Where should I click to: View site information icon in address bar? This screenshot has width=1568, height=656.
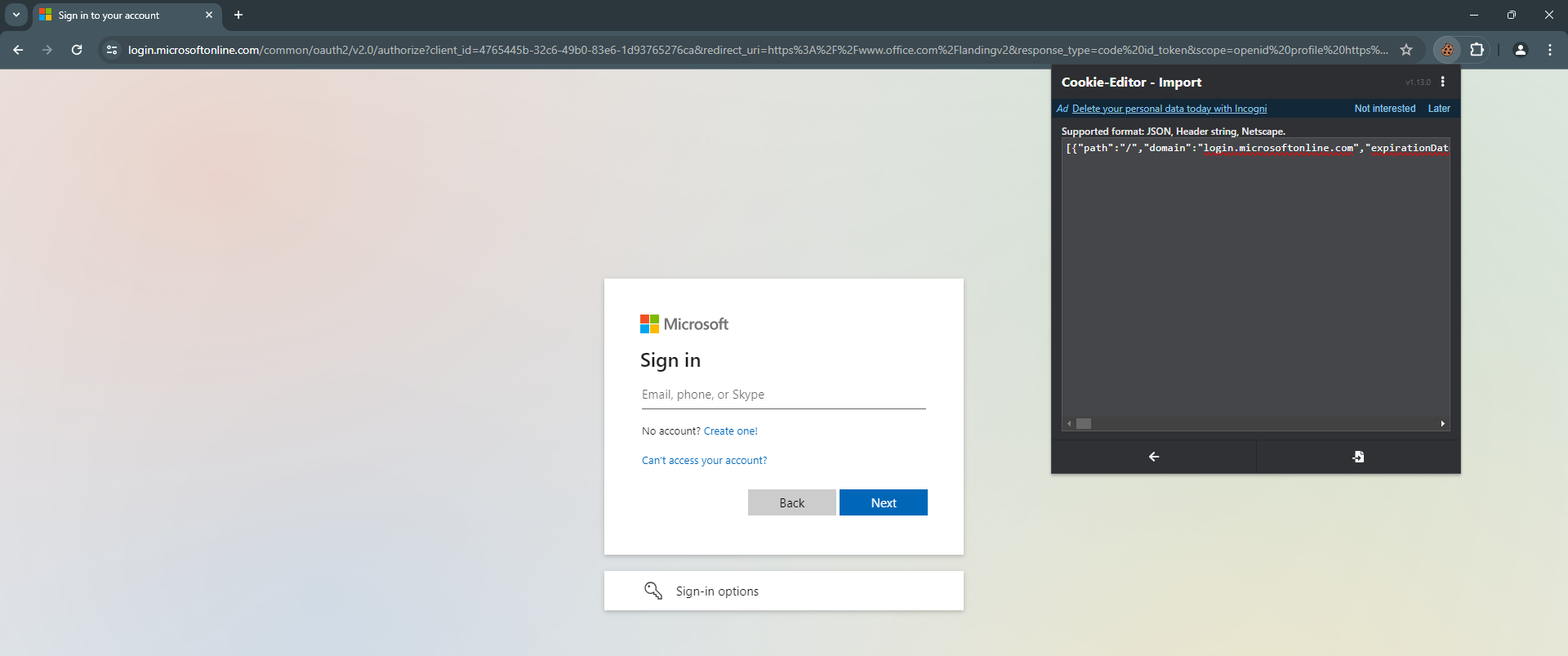click(112, 50)
